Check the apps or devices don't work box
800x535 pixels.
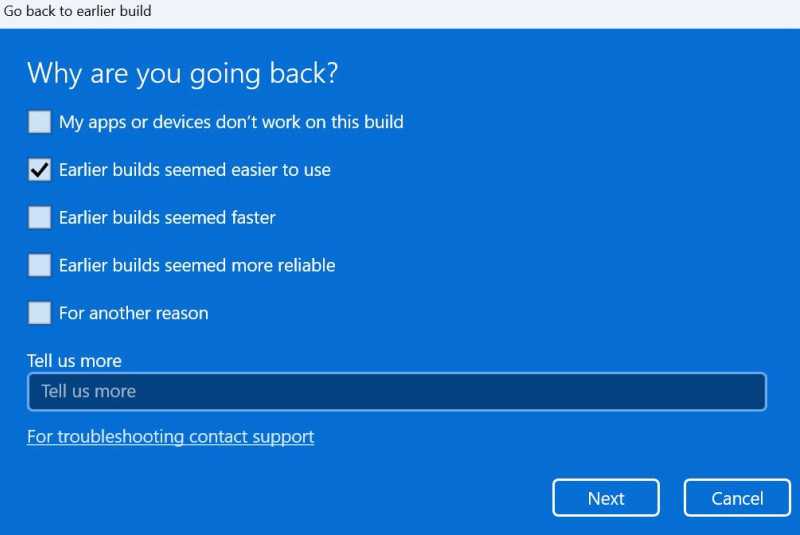click(x=39, y=122)
